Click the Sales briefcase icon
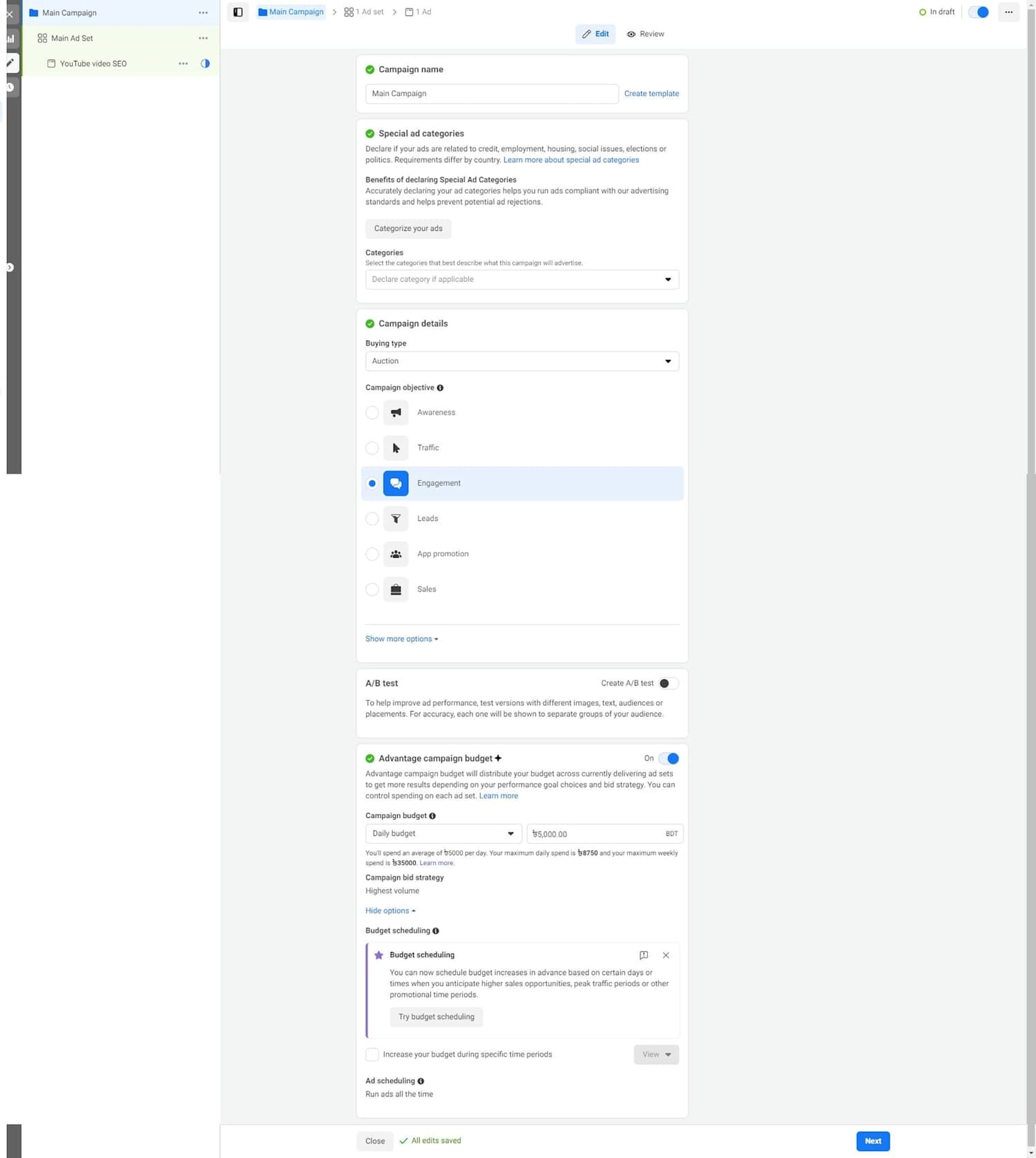This screenshot has width=1036, height=1158. (x=396, y=589)
